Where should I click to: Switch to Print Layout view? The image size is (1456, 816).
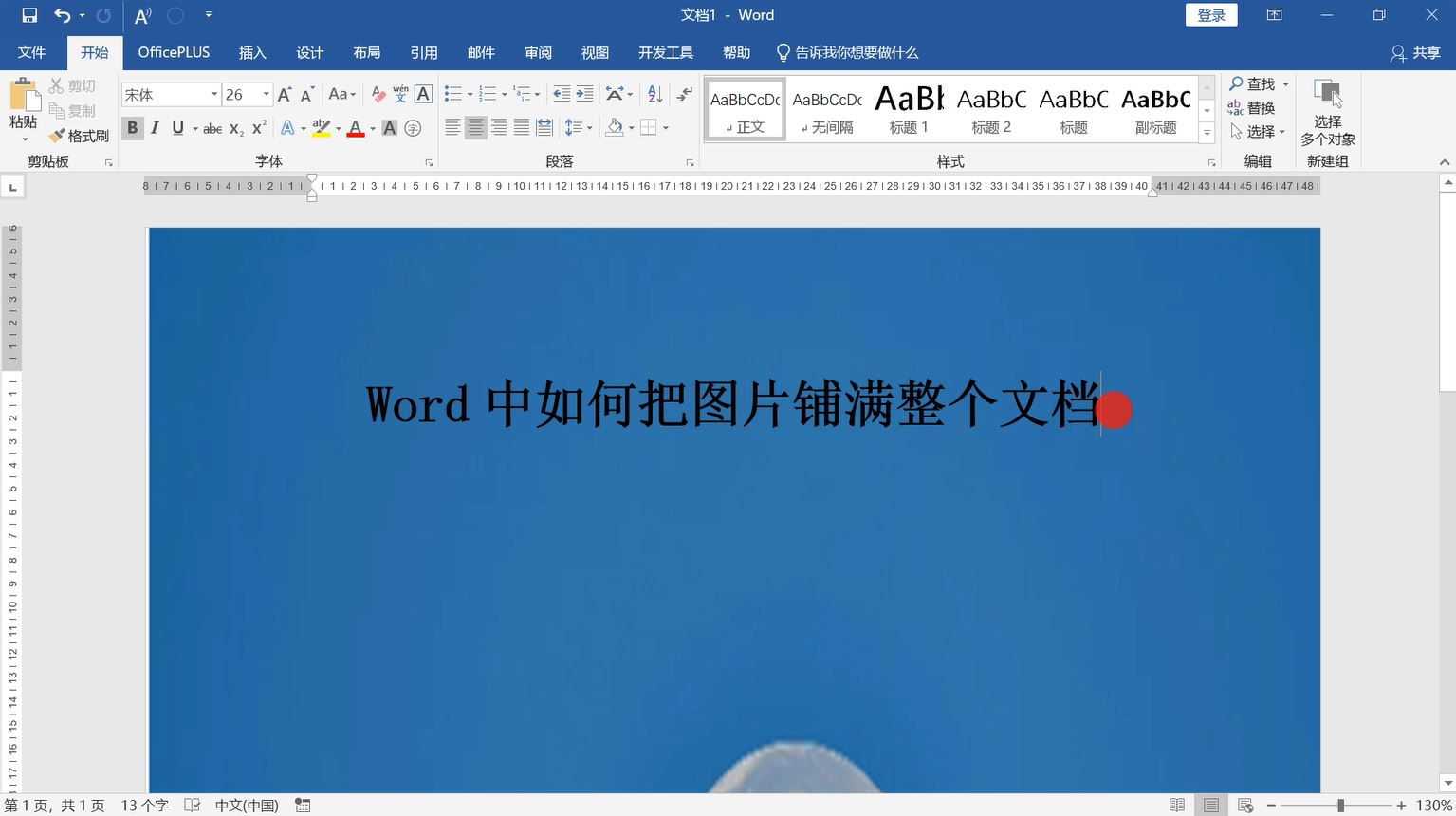pyautogui.click(x=1211, y=806)
